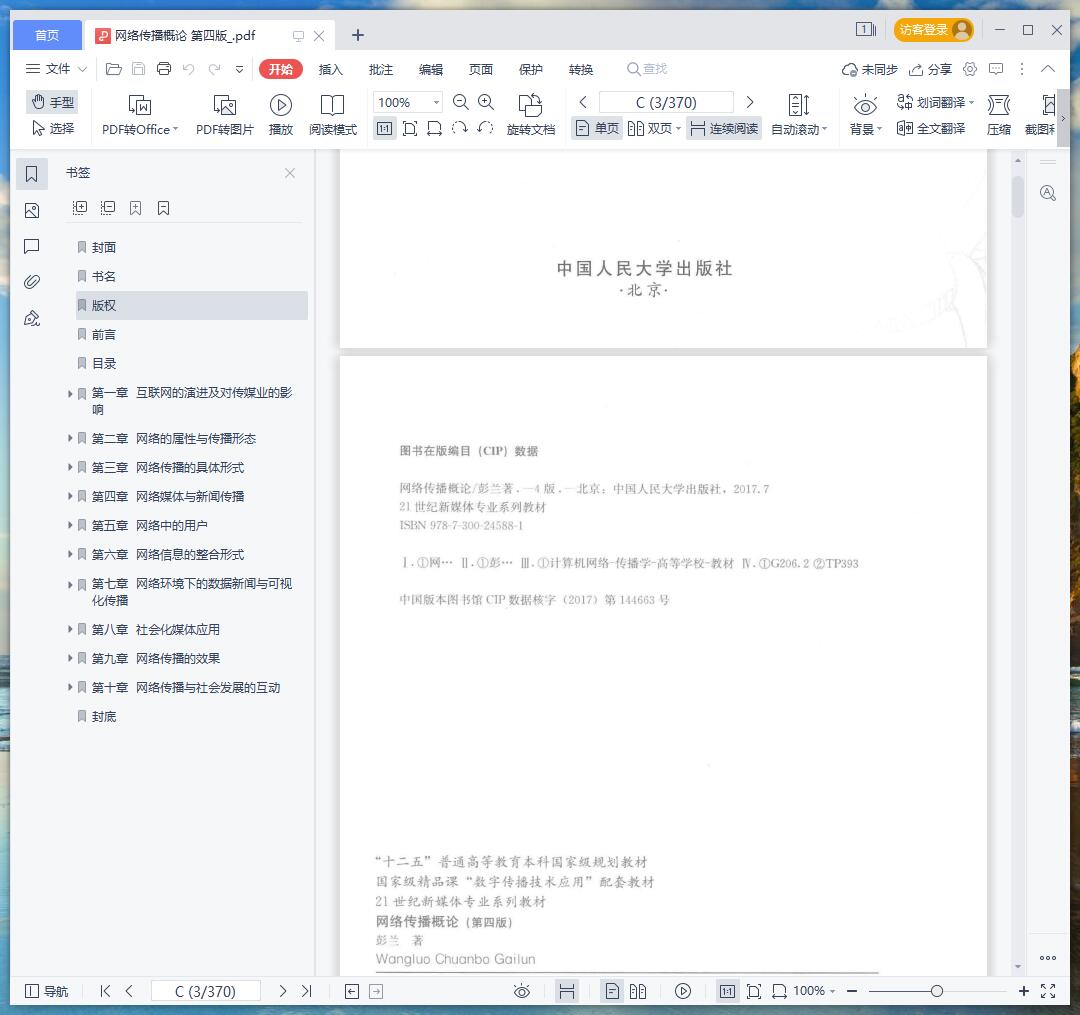Image resolution: width=1080 pixels, height=1015 pixels.
Task: Open the 批注 ribbon tab
Action: click(381, 69)
